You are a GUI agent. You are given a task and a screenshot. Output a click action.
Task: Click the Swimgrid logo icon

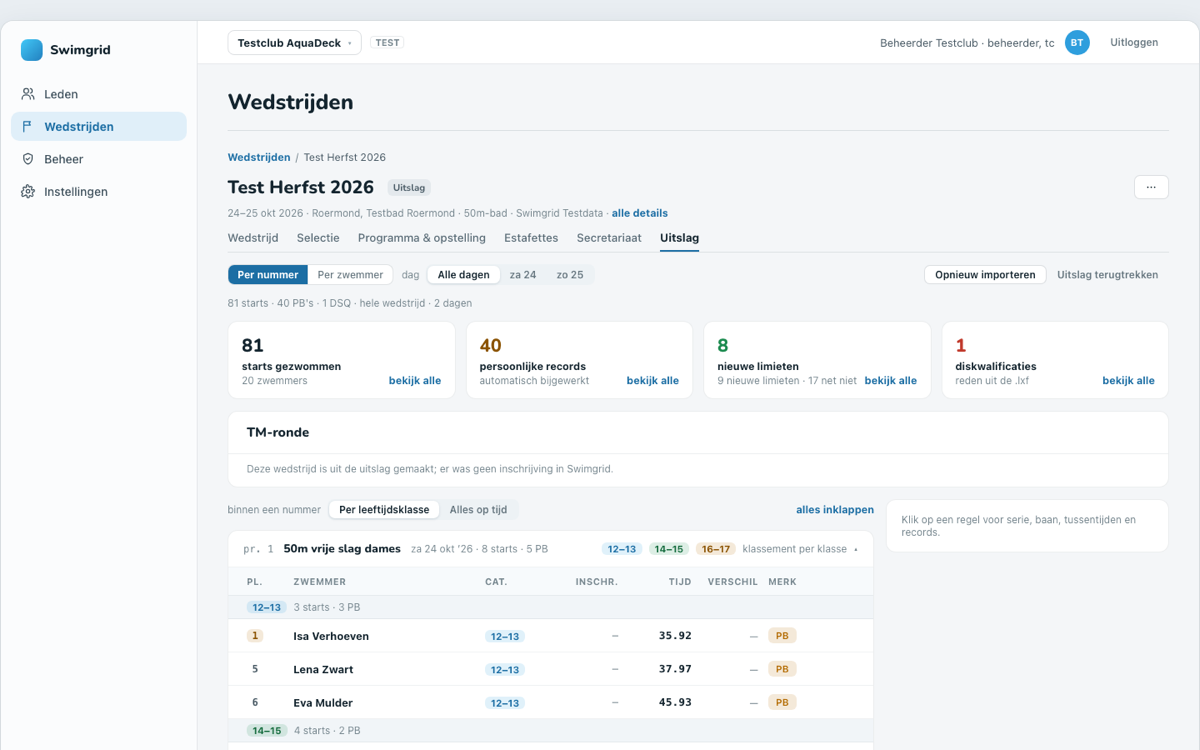(x=32, y=50)
